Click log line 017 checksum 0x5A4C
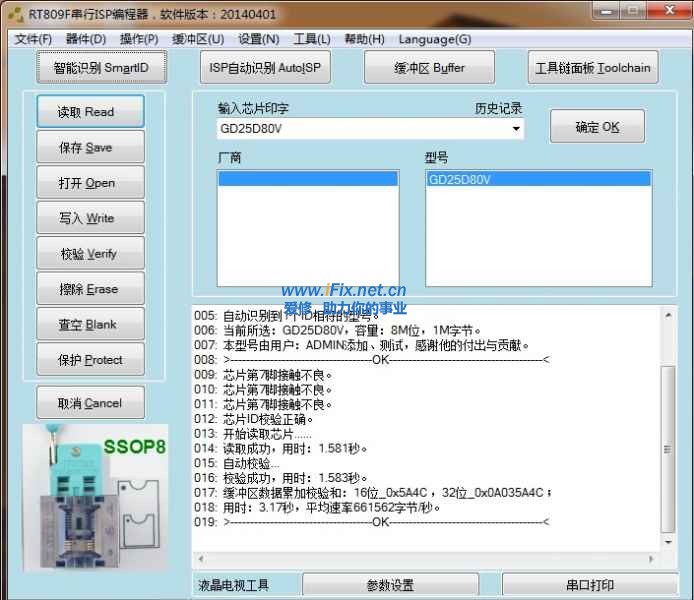 373,492
